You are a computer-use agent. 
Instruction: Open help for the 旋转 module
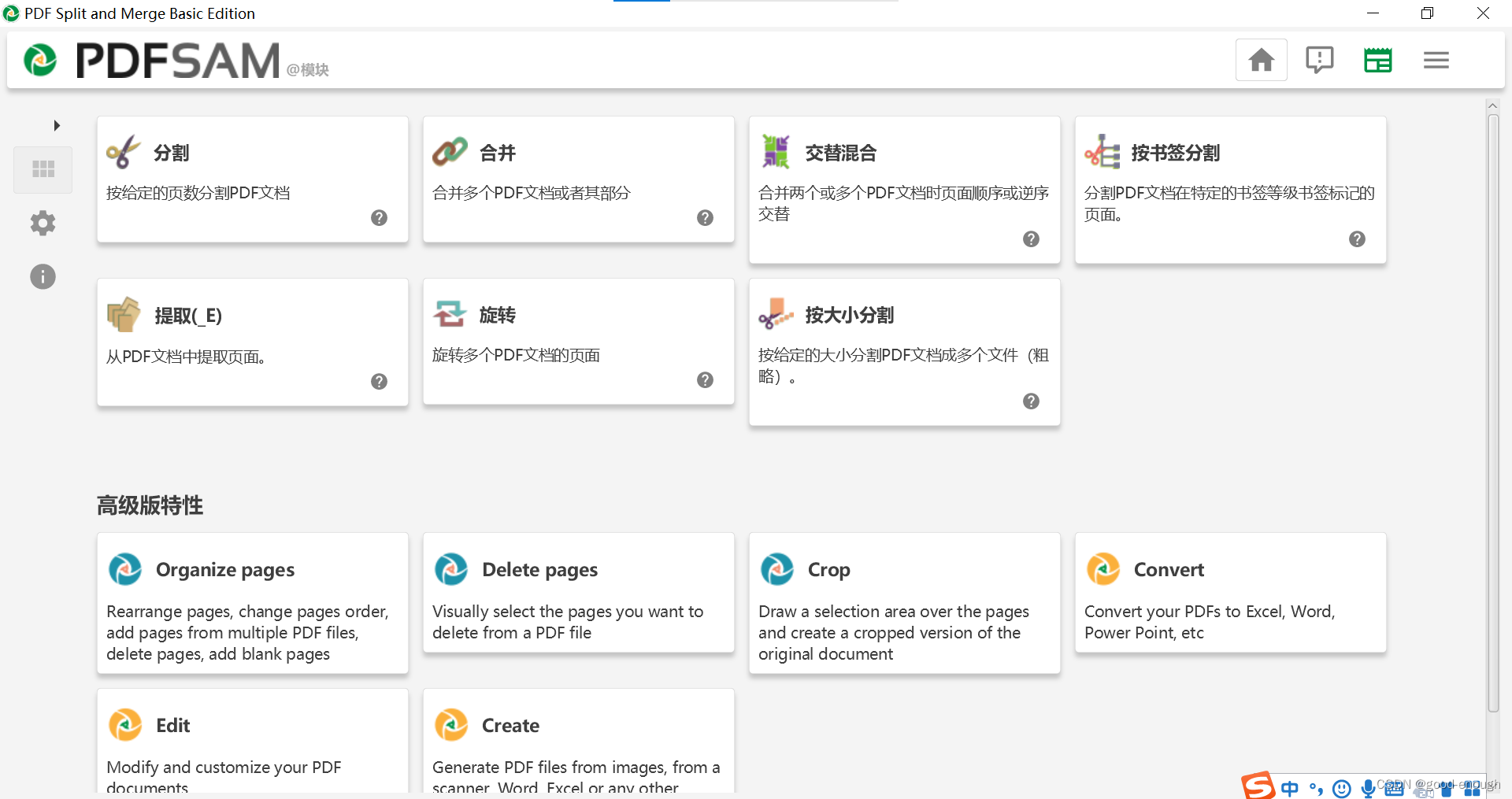coord(705,380)
